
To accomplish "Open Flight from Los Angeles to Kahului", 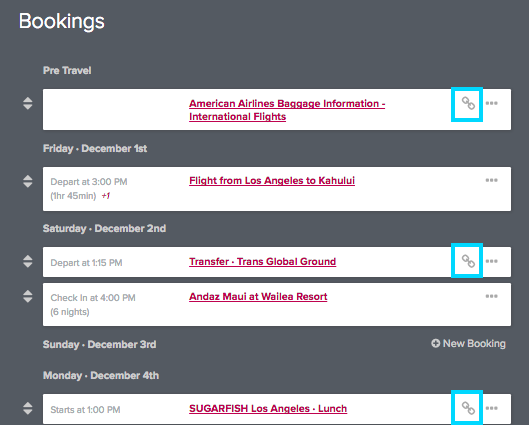I will click(272, 181).
